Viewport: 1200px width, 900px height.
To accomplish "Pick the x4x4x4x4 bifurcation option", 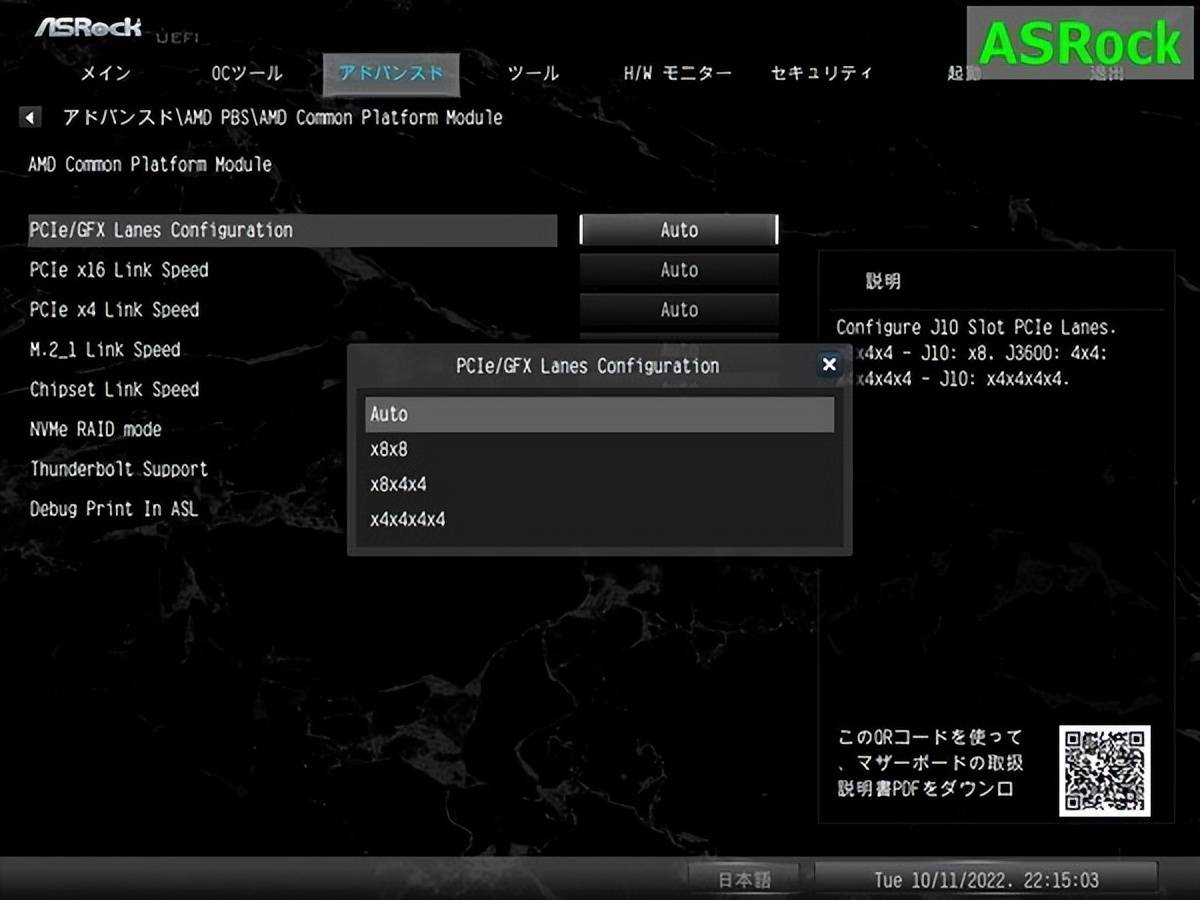I will [x=599, y=520].
